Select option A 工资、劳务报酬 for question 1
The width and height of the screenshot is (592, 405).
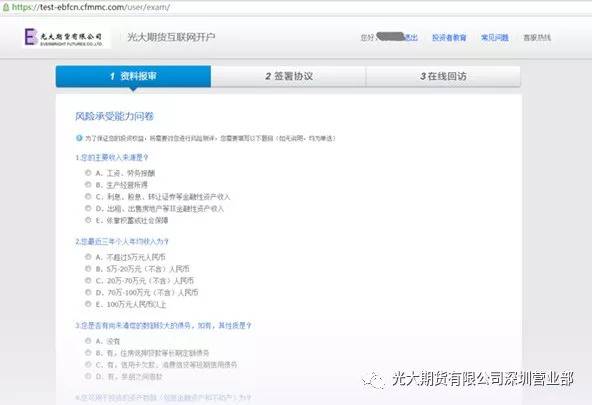pos(88,172)
